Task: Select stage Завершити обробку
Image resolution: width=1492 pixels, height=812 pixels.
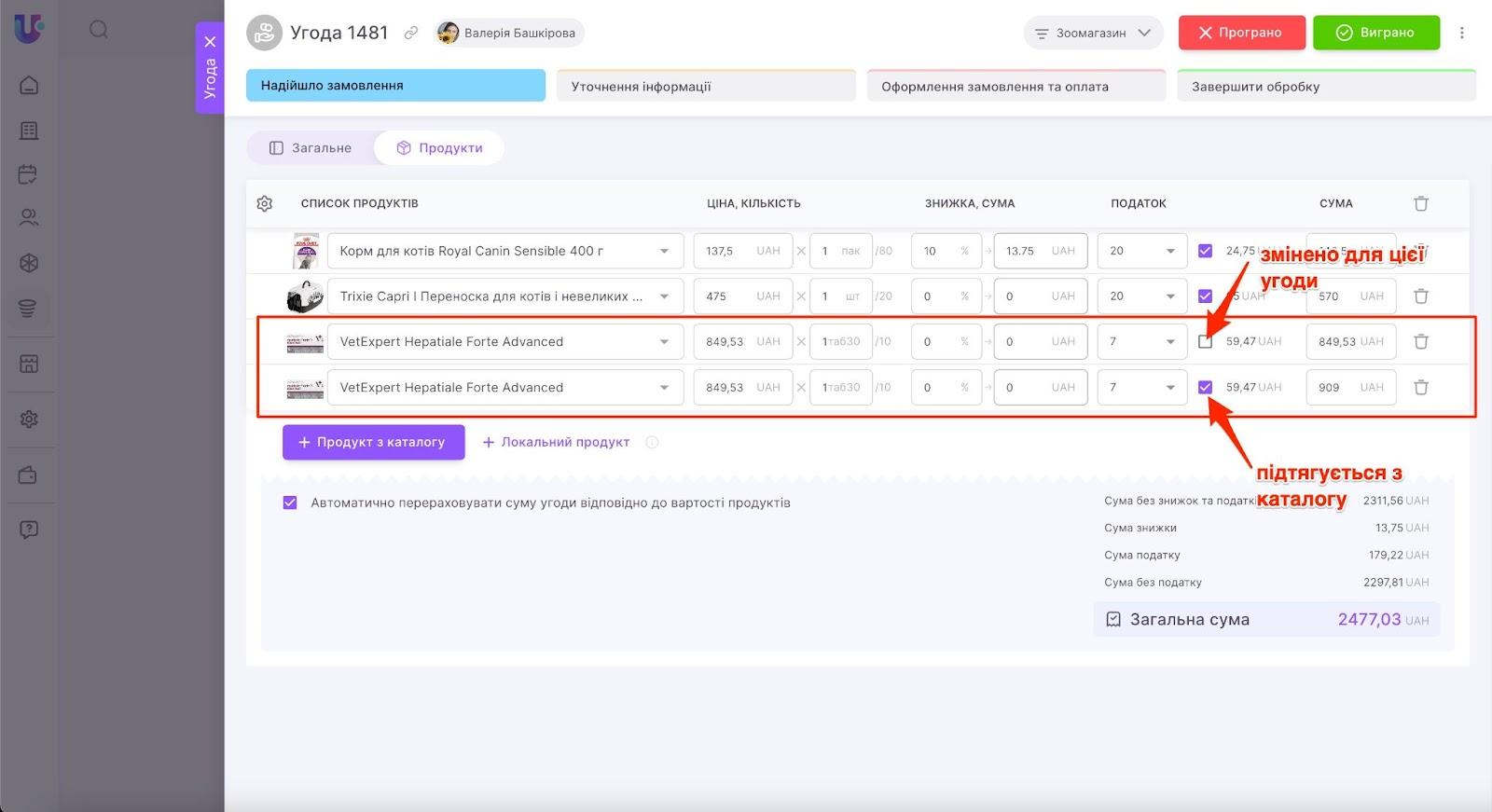Action: [x=1327, y=86]
